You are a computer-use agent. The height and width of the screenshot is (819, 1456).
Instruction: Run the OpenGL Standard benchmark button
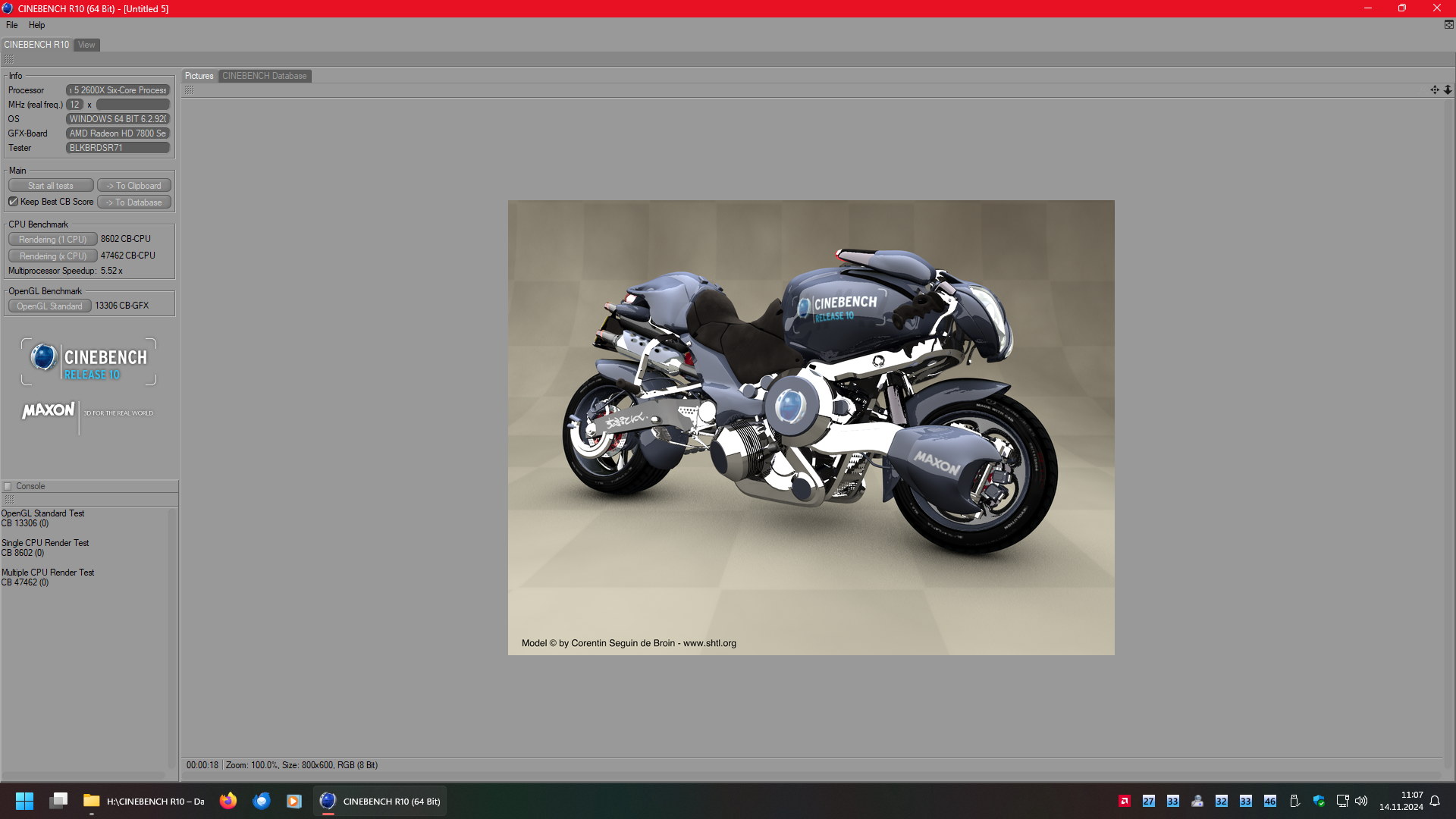coord(49,306)
